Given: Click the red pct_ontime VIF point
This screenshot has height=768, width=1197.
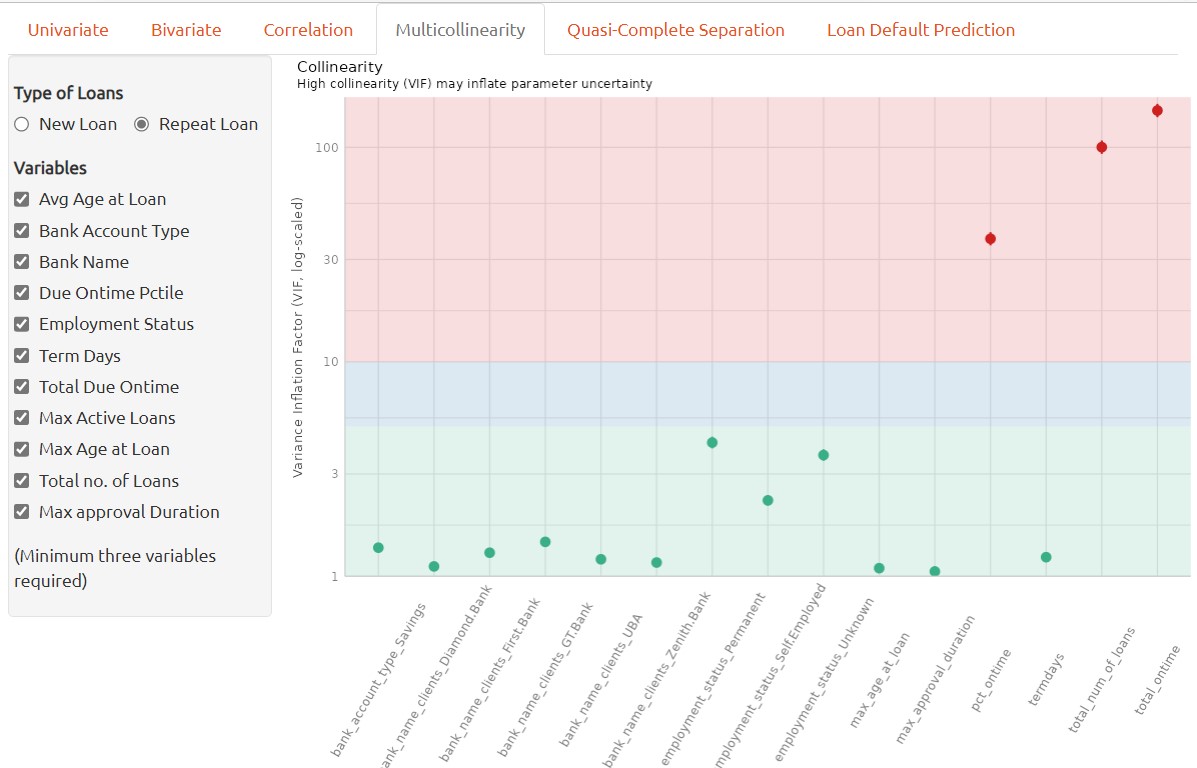Looking at the screenshot, I should (x=990, y=239).
